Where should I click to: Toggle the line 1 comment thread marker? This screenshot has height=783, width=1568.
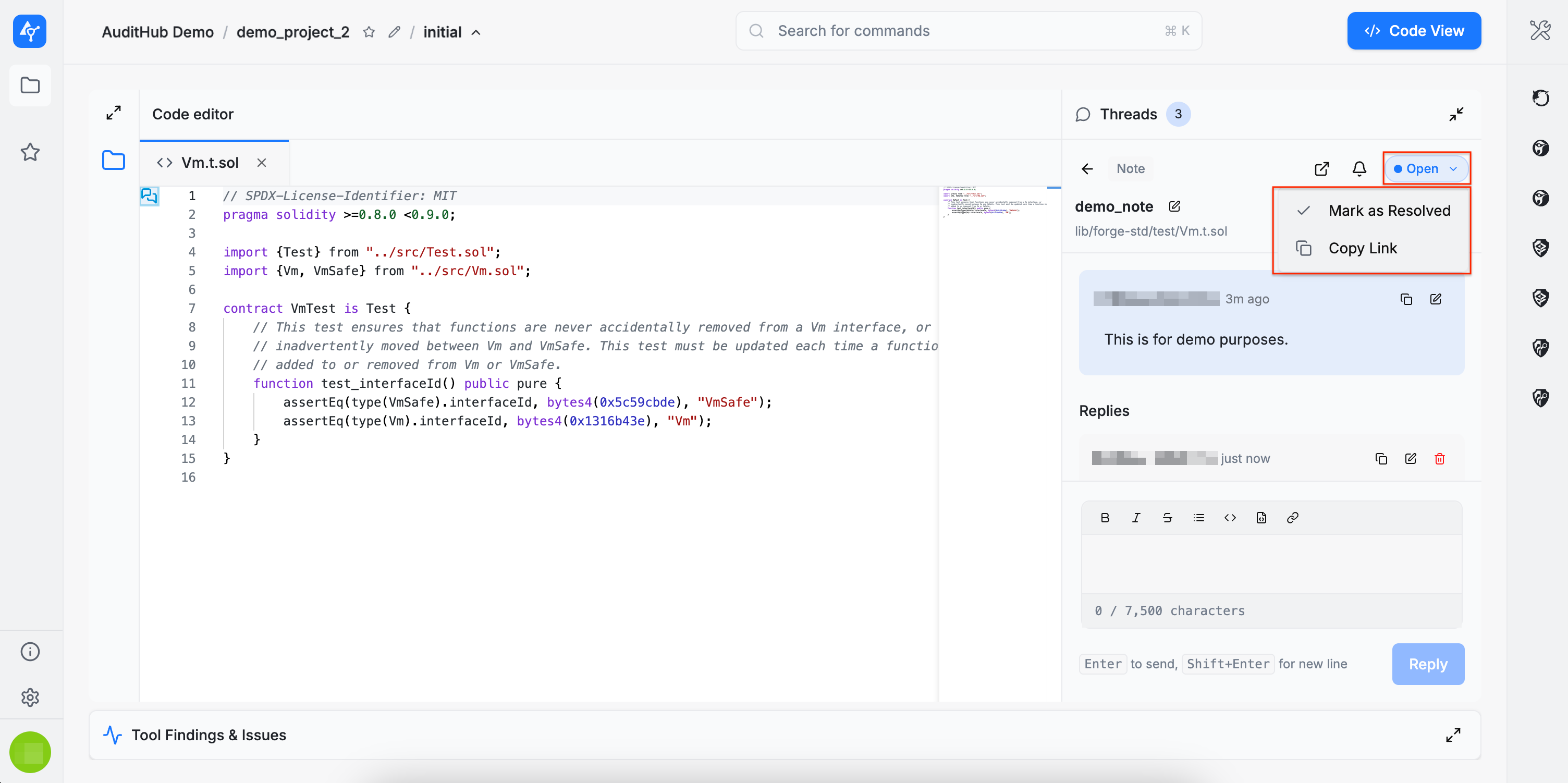tap(149, 195)
